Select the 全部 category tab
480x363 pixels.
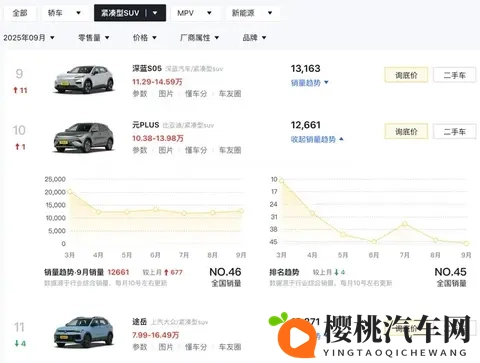point(20,13)
